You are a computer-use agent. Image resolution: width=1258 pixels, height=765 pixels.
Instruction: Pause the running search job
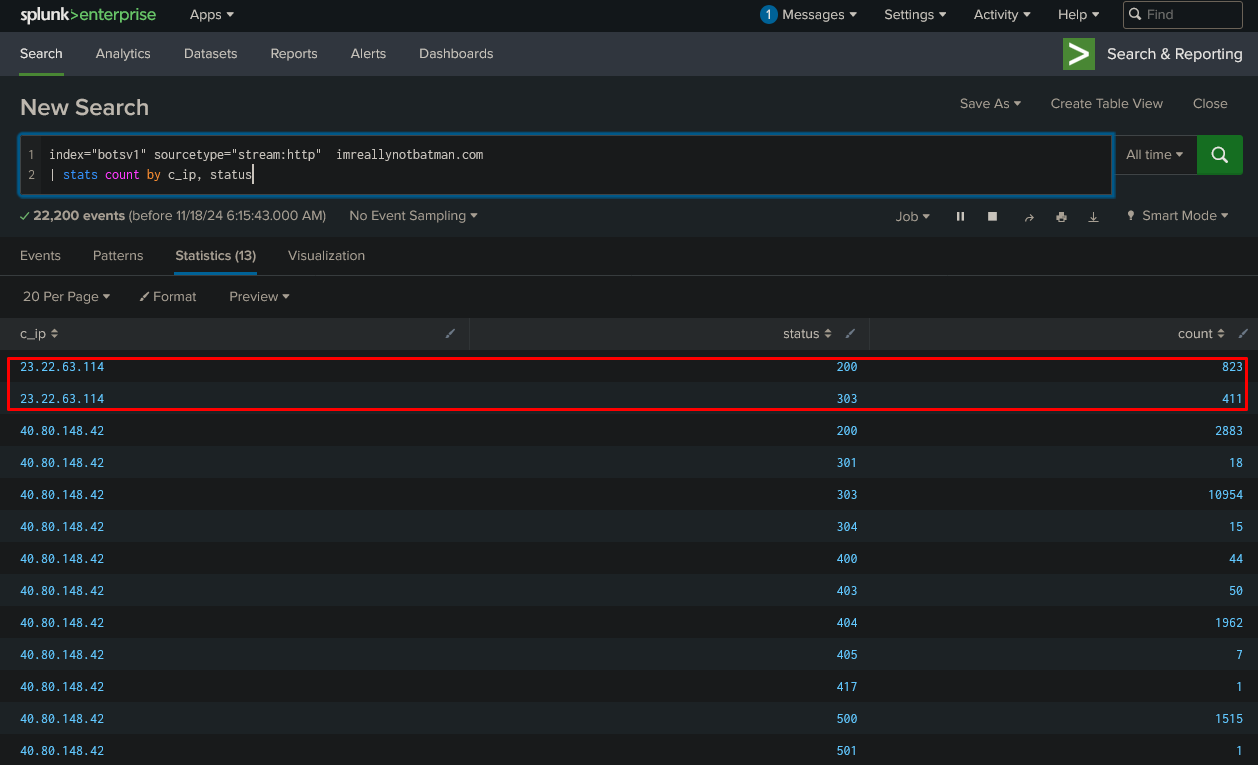tap(960, 216)
